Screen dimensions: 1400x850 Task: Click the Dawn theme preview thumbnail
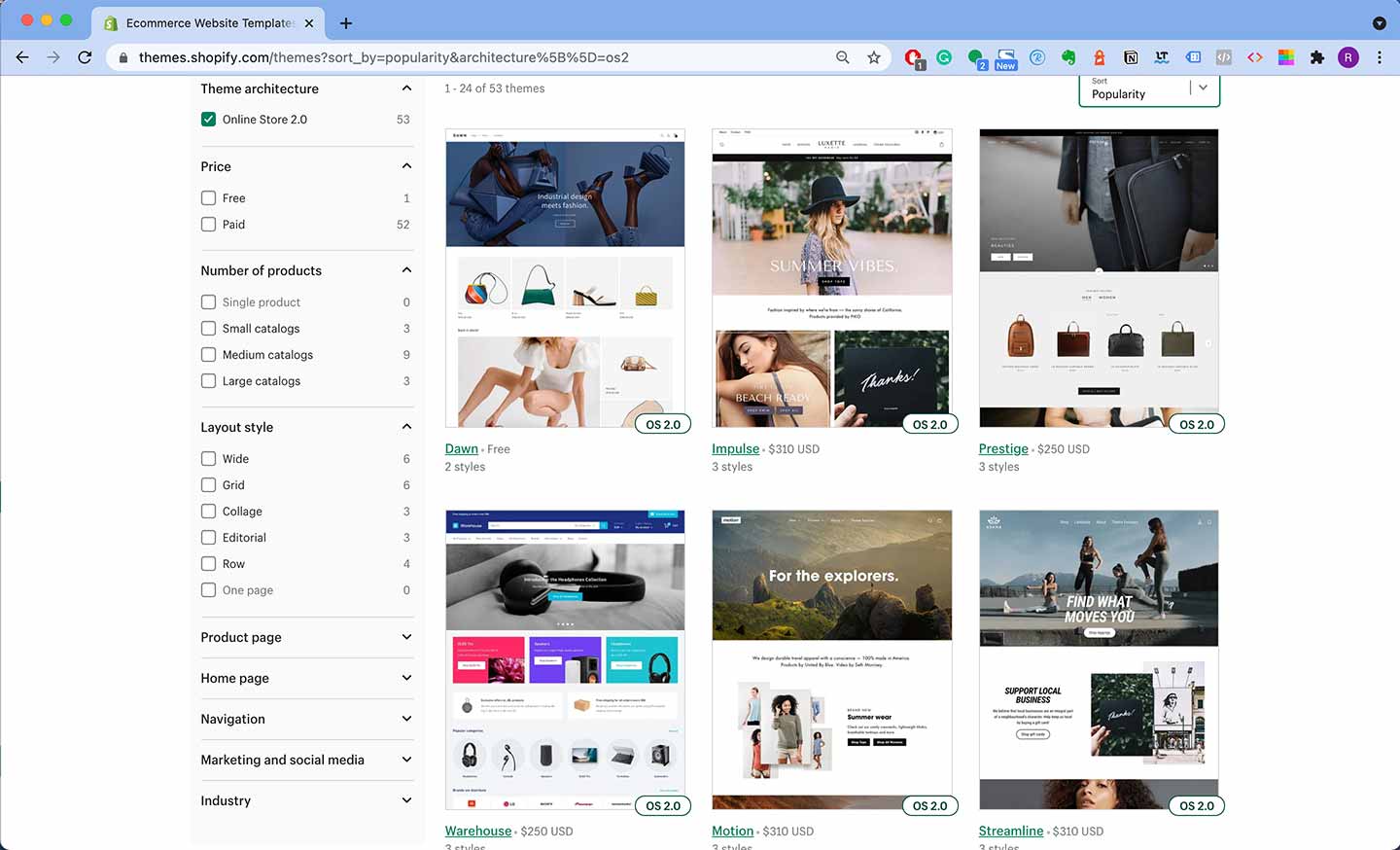click(565, 278)
